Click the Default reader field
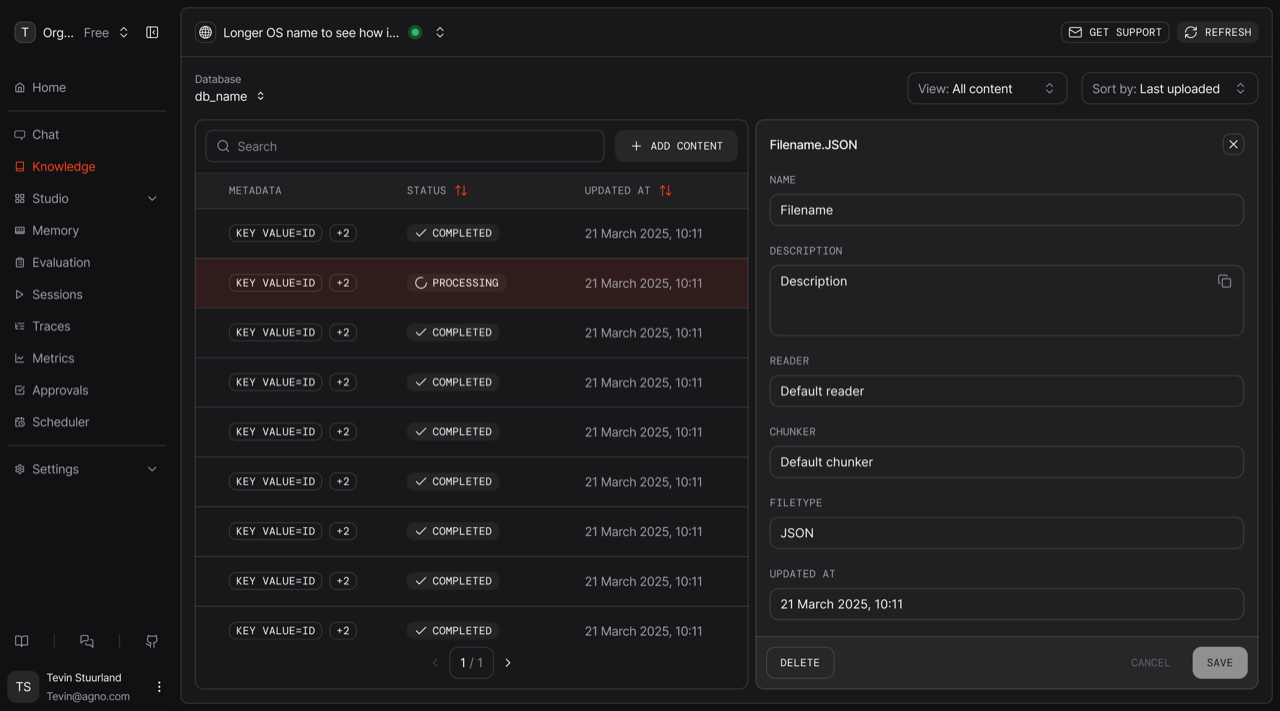The image size is (1280, 711). click(x=1006, y=391)
